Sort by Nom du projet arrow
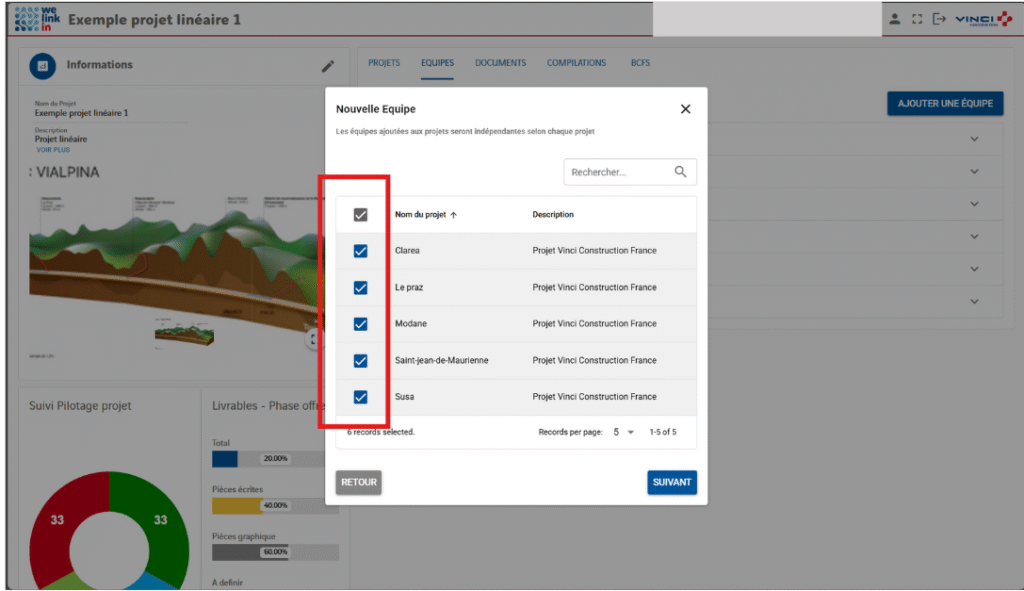1024x591 pixels. (x=454, y=215)
